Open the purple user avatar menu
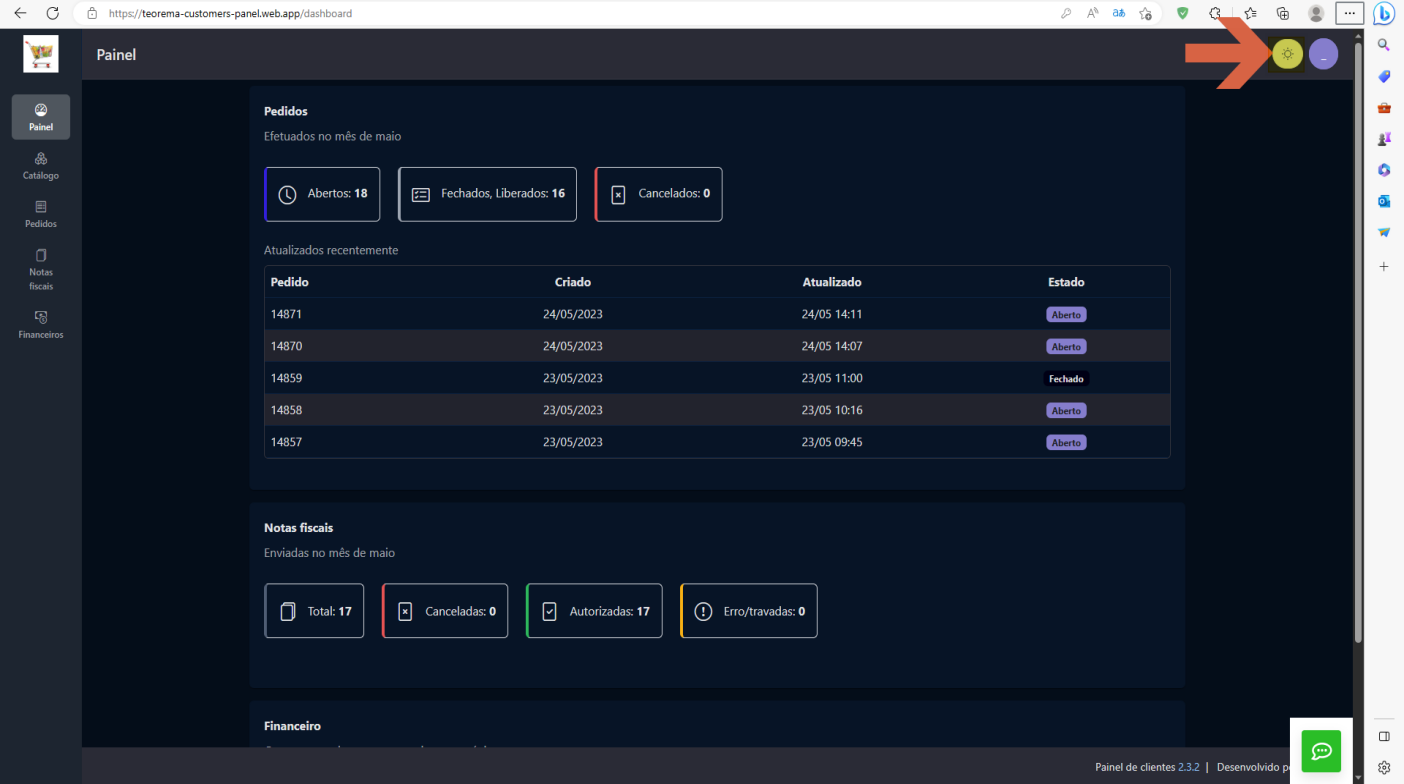 point(1323,54)
